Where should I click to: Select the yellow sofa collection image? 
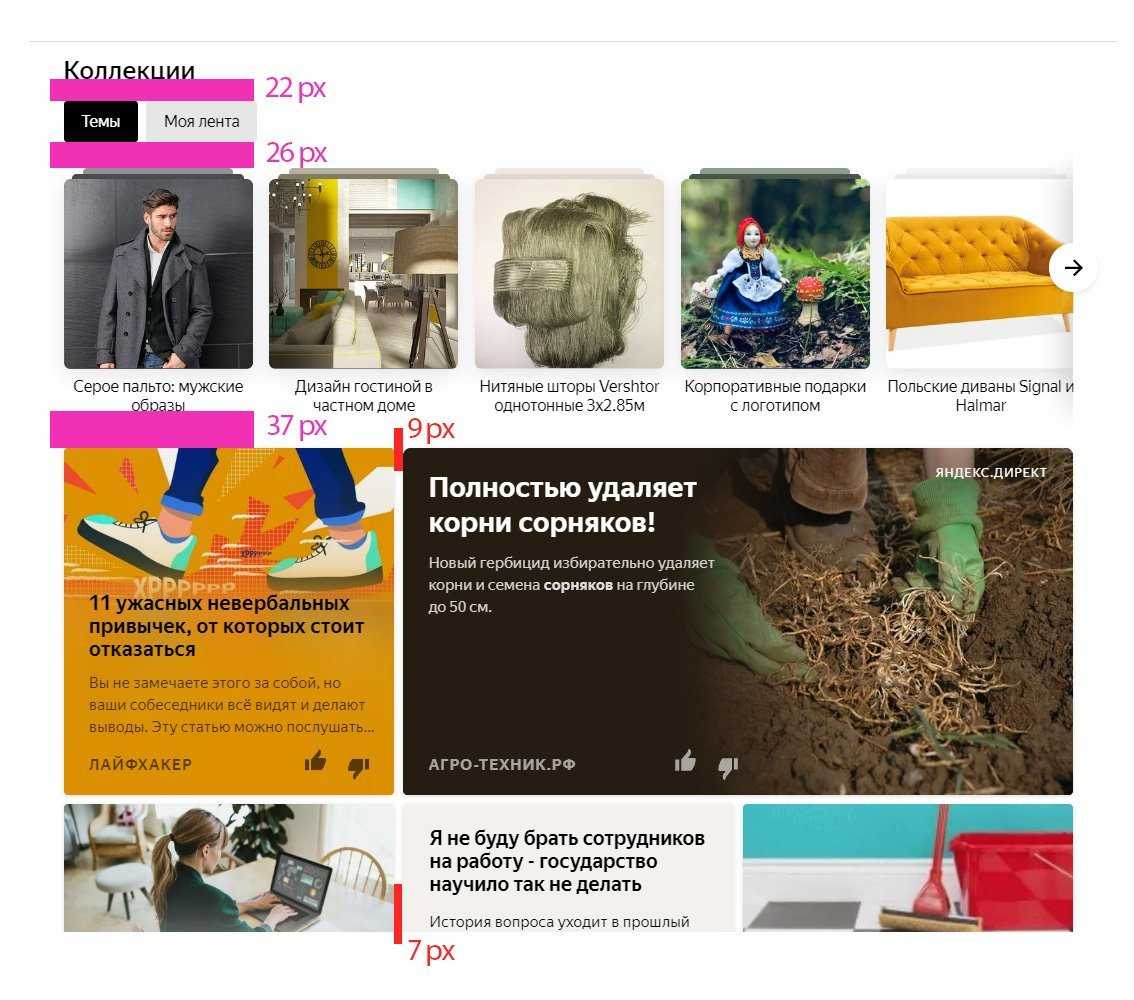pos(979,273)
